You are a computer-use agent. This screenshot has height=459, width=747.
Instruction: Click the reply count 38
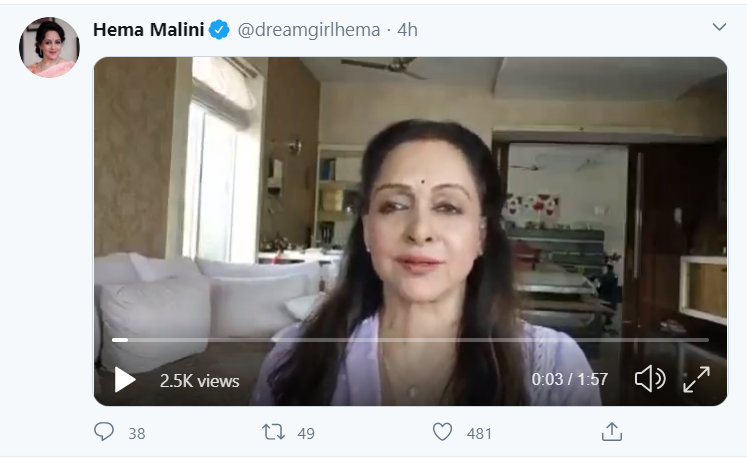pos(137,433)
